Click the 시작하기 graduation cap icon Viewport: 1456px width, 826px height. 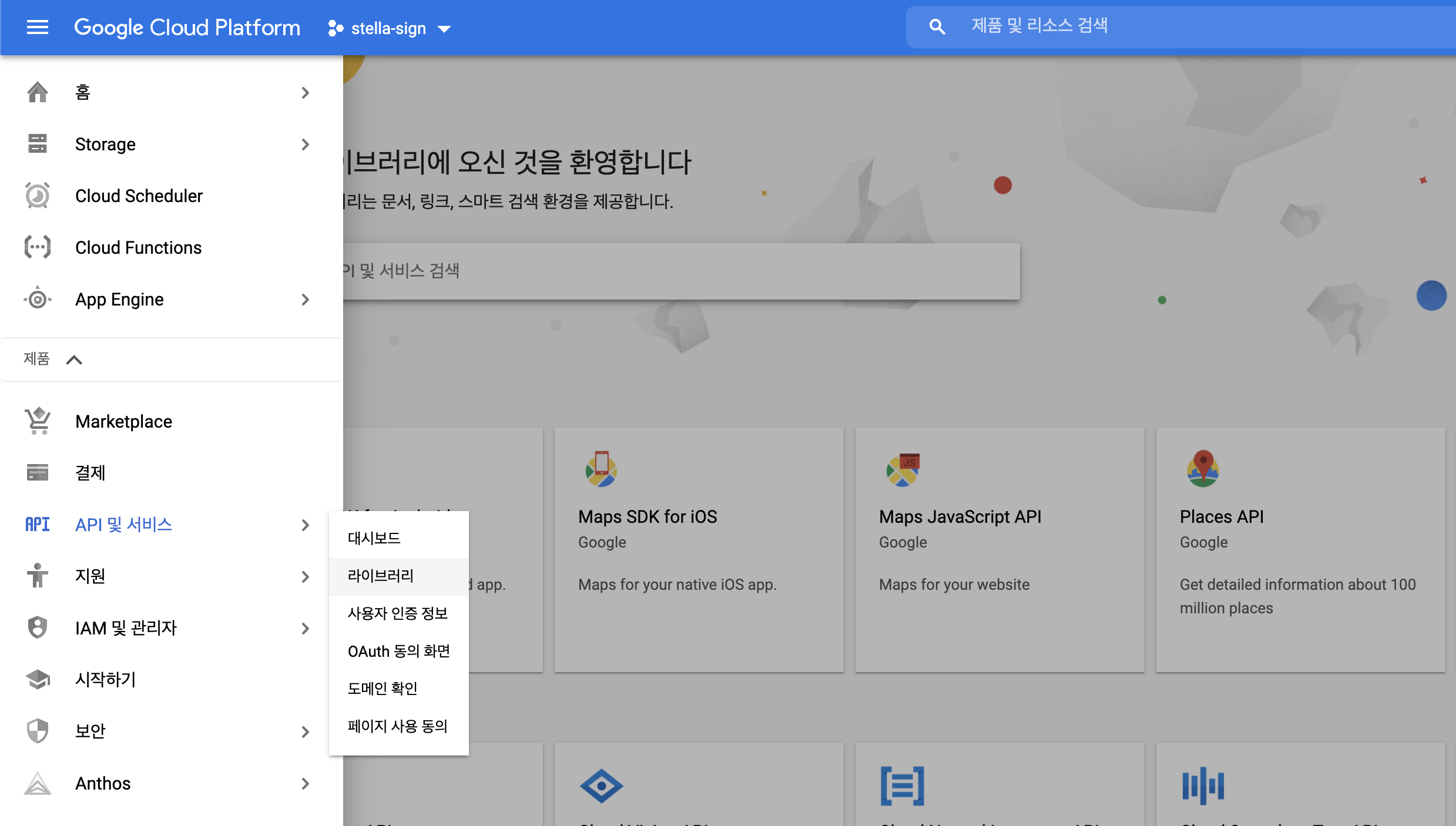[x=38, y=680]
